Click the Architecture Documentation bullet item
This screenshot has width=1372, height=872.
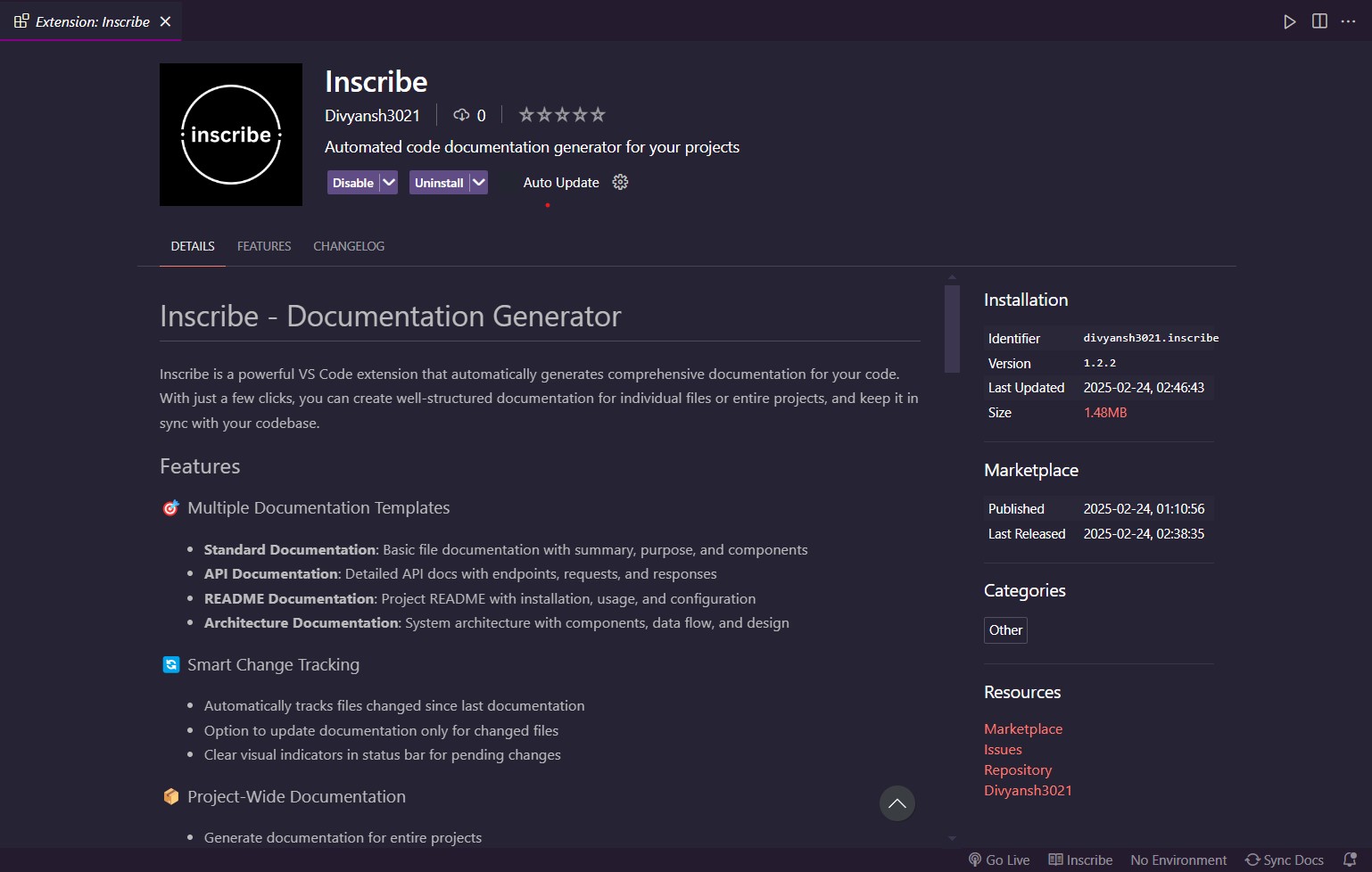click(x=496, y=623)
